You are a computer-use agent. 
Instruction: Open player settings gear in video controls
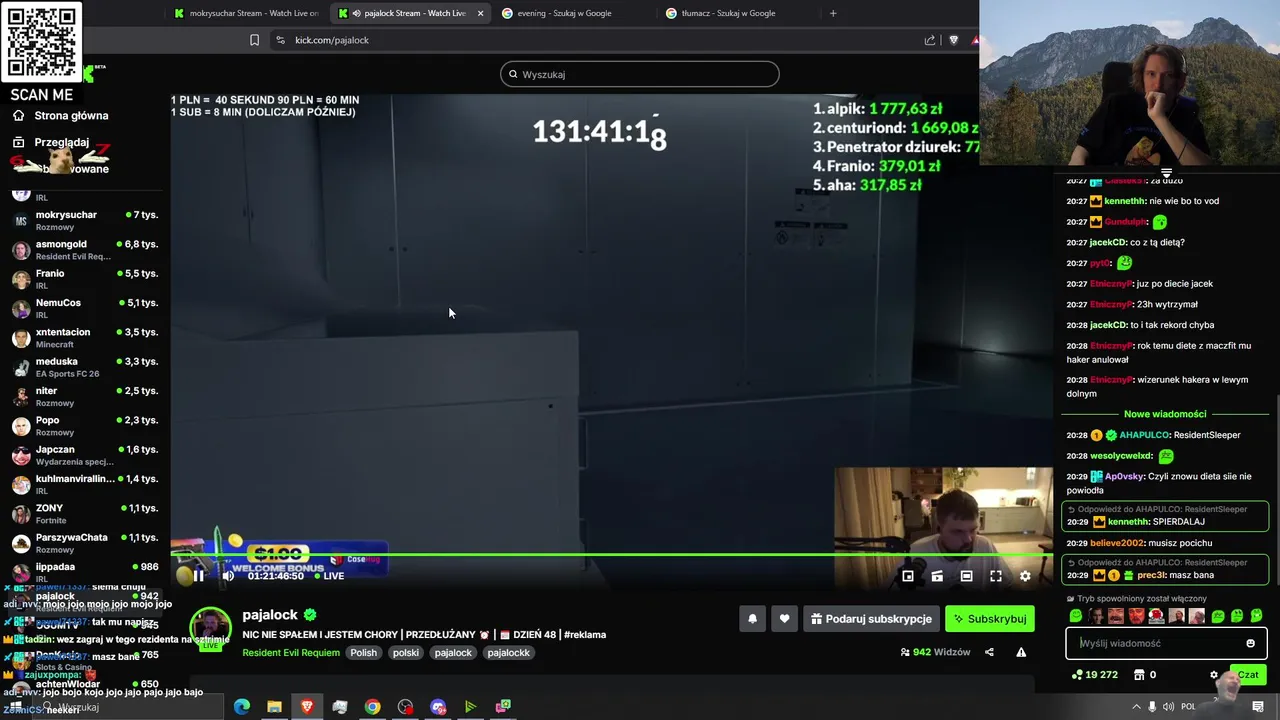pyautogui.click(x=1025, y=576)
